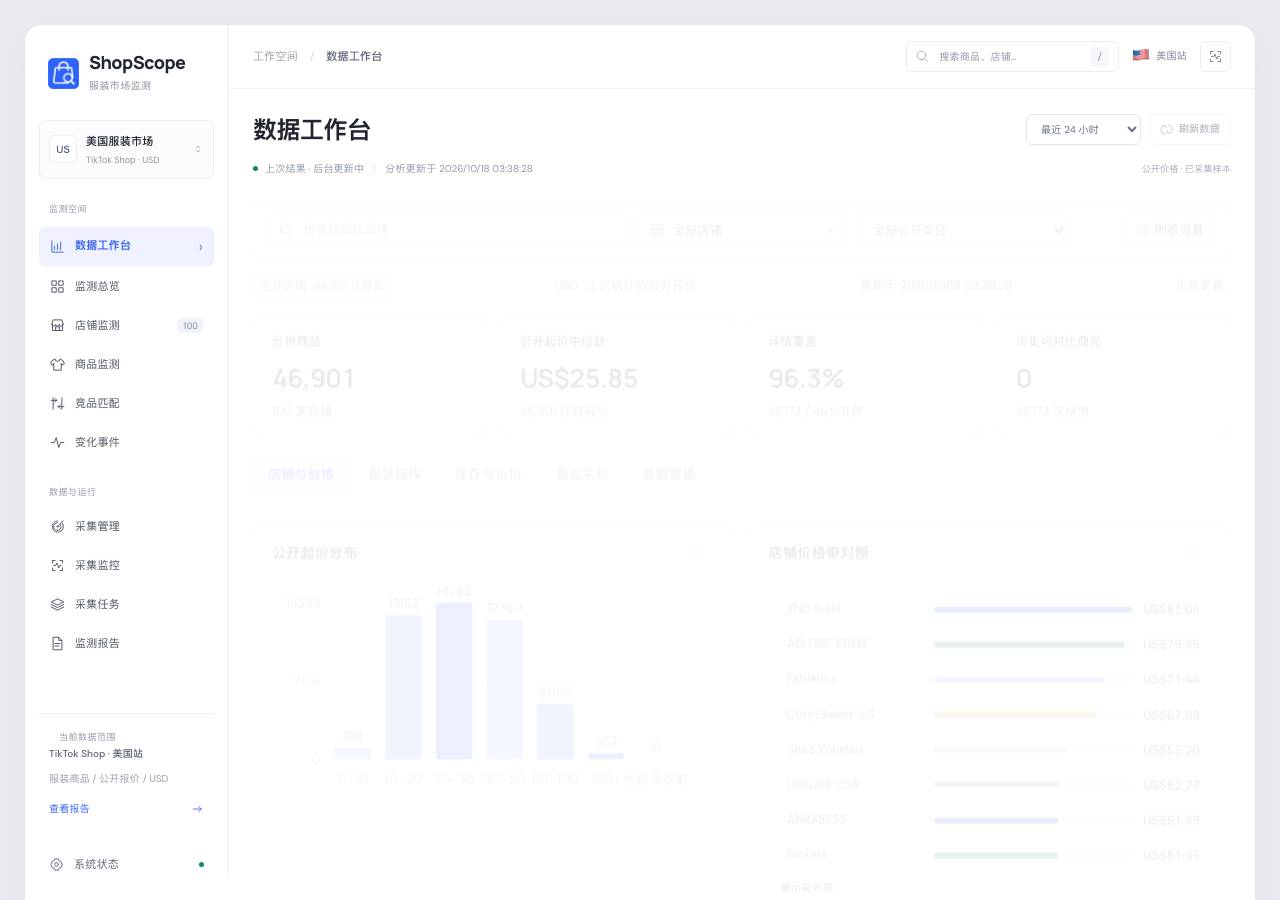Switch to the 数据质量 tab
Screen dimensions: 1280x900
click(669, 474)
